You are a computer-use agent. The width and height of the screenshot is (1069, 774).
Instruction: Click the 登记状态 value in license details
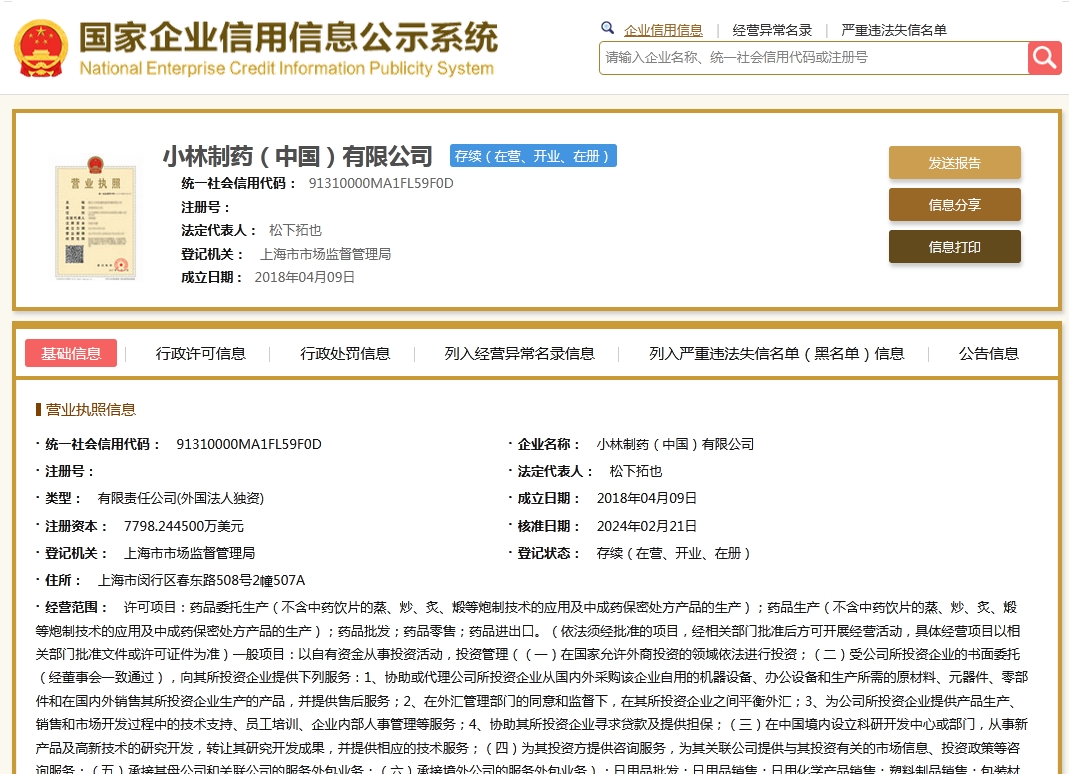point(674,553)
